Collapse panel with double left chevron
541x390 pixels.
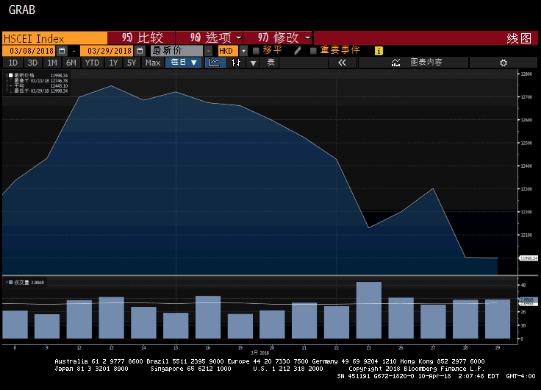coord(342,62)
